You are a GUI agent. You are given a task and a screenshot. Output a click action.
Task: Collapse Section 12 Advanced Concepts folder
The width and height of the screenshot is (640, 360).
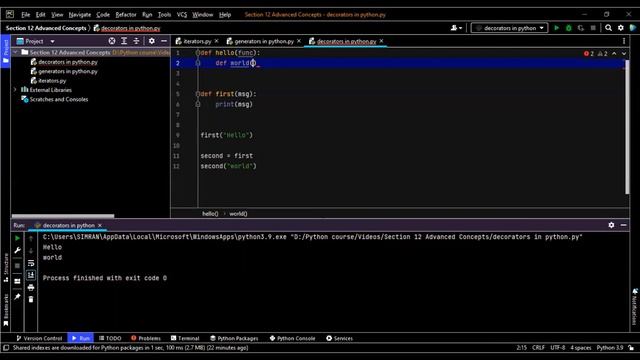(16, 52)
